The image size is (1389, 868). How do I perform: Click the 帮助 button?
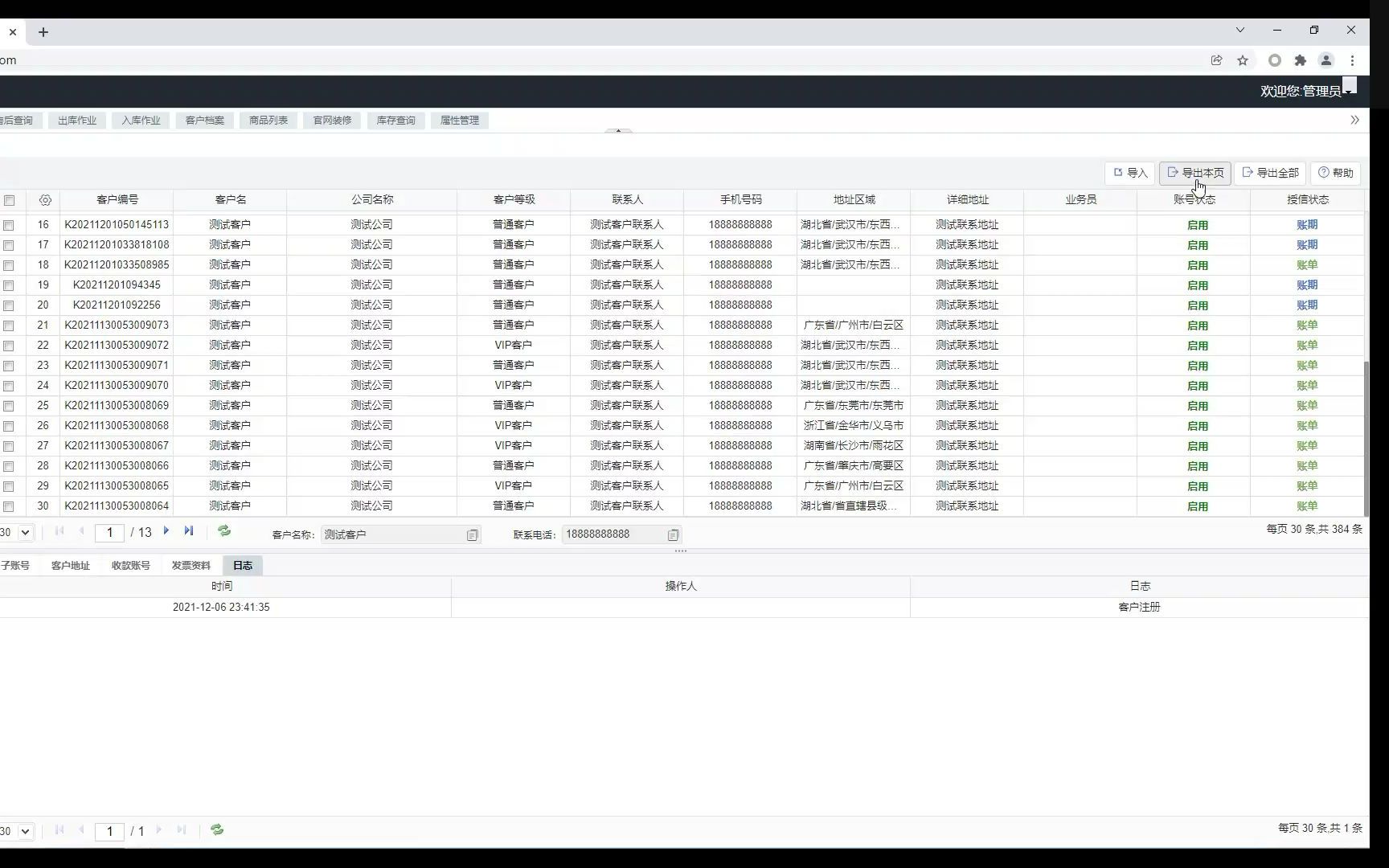pyautogui.click(x=1336, y=173)
